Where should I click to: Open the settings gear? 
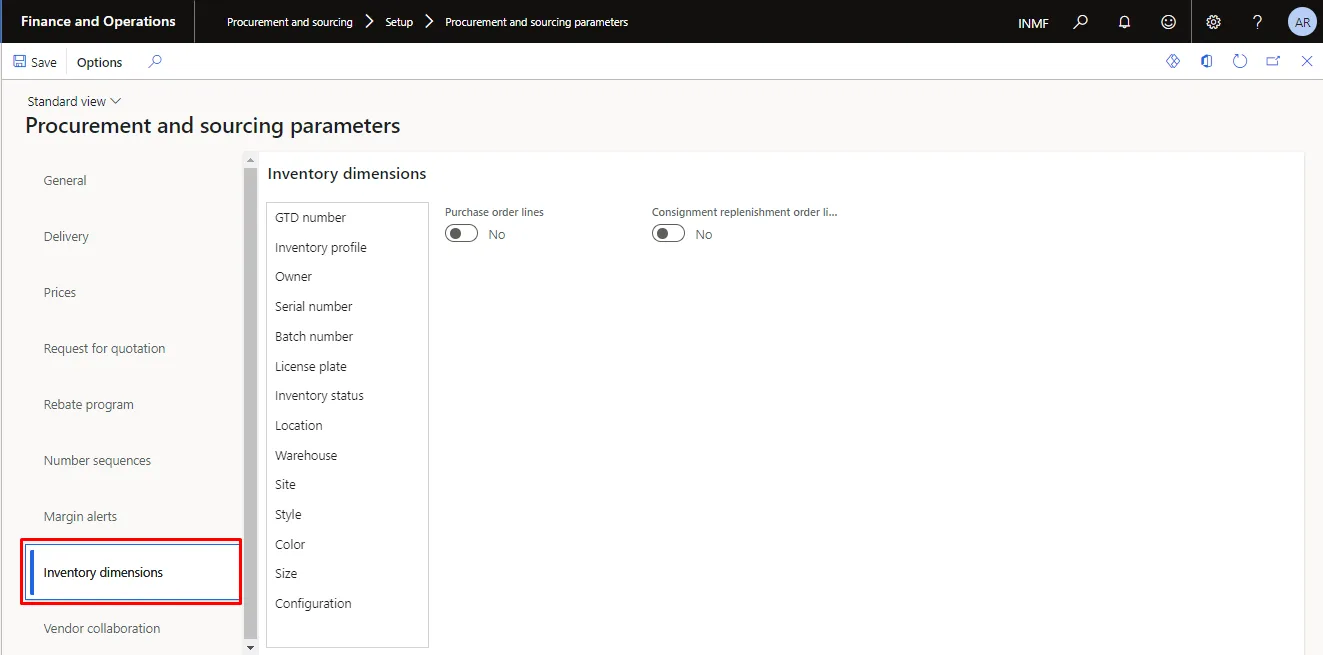(1213, 22)
